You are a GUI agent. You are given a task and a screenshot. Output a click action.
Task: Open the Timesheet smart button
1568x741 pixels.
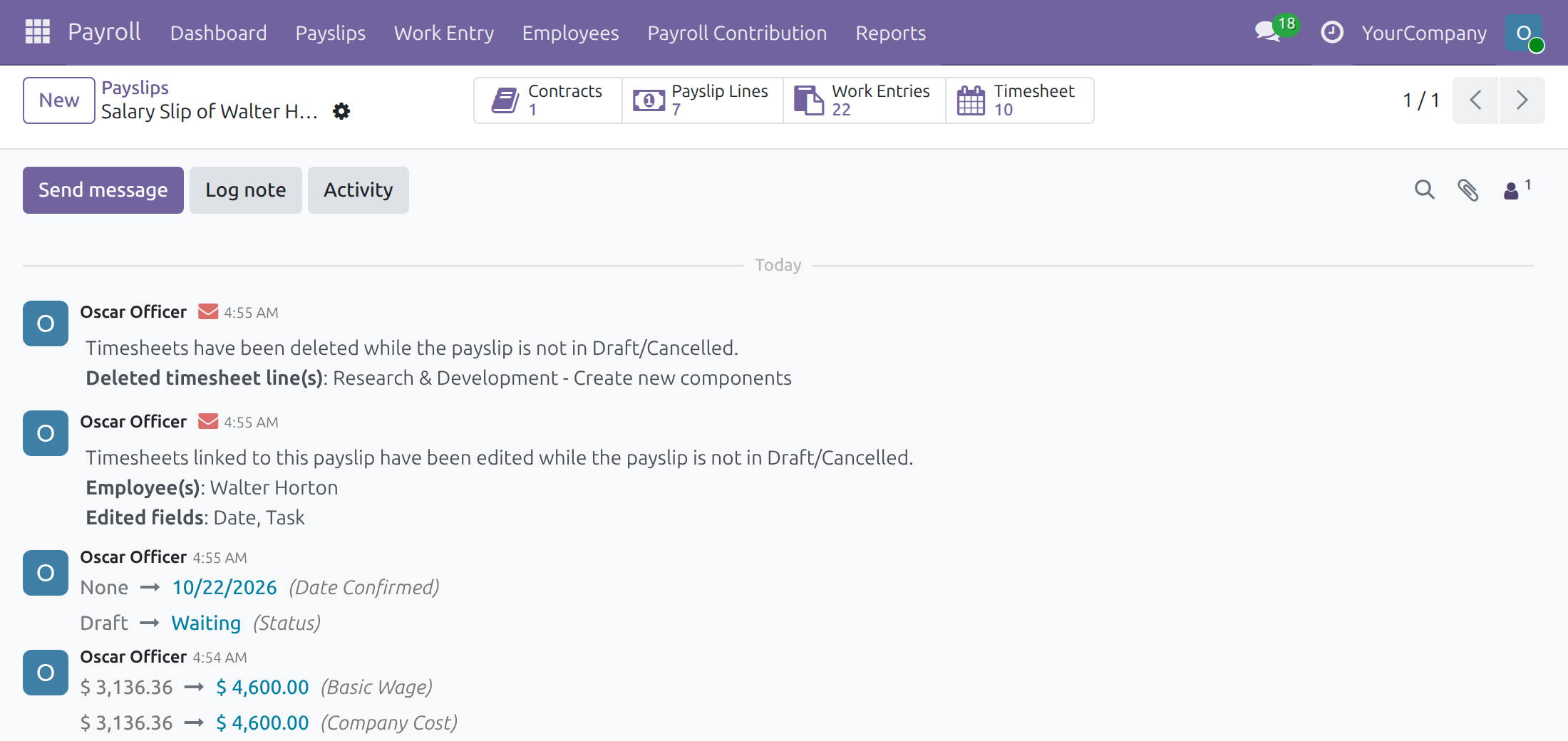click(1020, 100)
